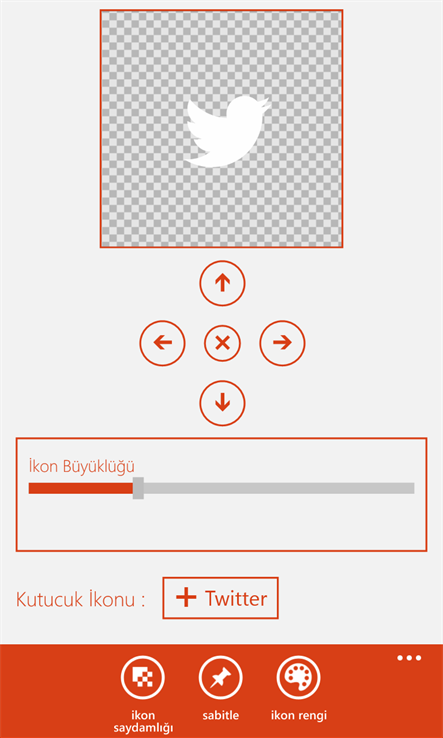Click the sabitle text label
The height and width of the screenshot is (738, 443).
coord(221,716)
